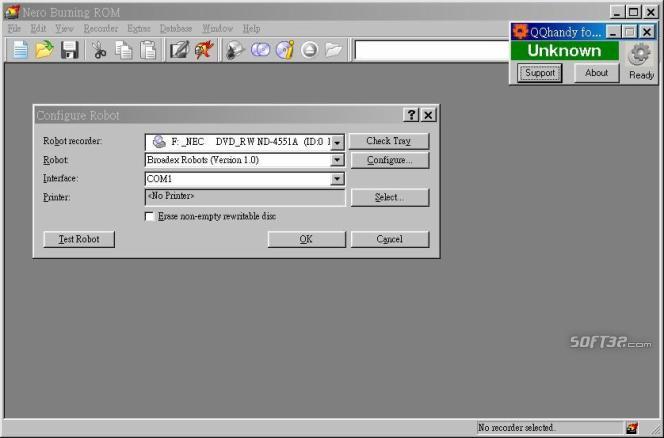Viewport: 664px width, 438px height.
Task: Click the Save floppy disk icon
Action: [x=69, y=50]
